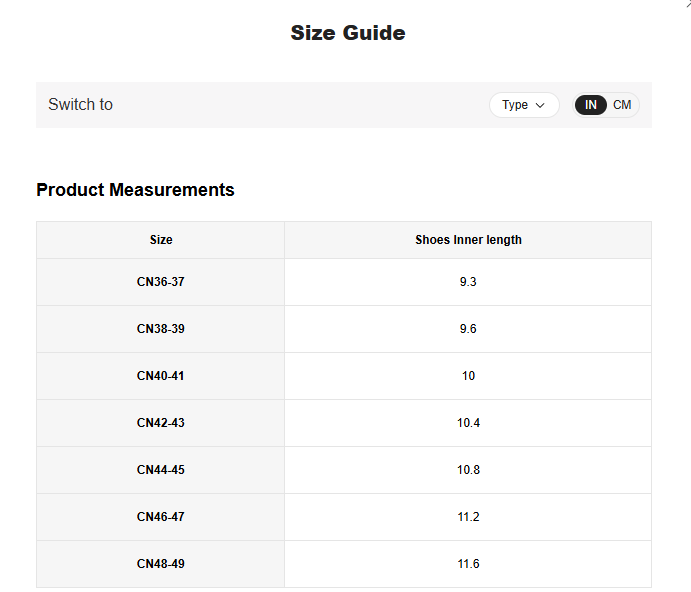Click the Size Guide title
Screen dimensions: 691x592
[x=347, y=33]
